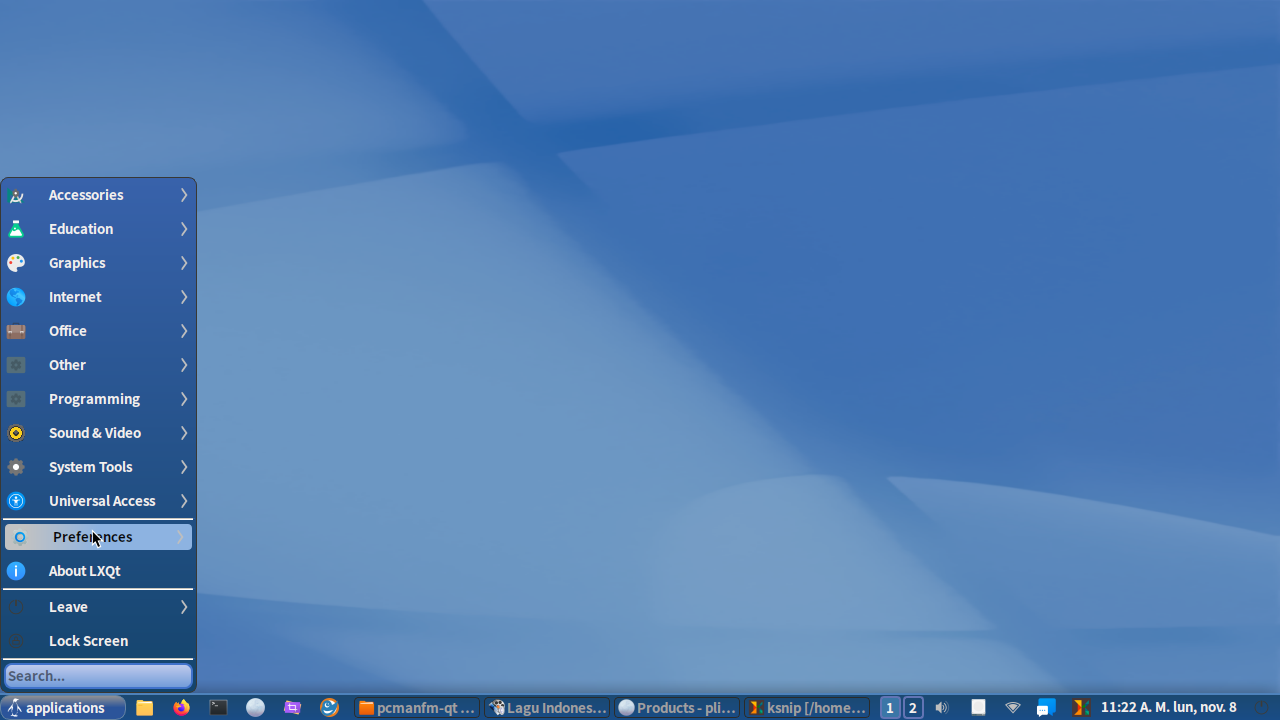Click the About LXQt info icon
Screen dimensions: 1280x720
click(x=16, y=571)
